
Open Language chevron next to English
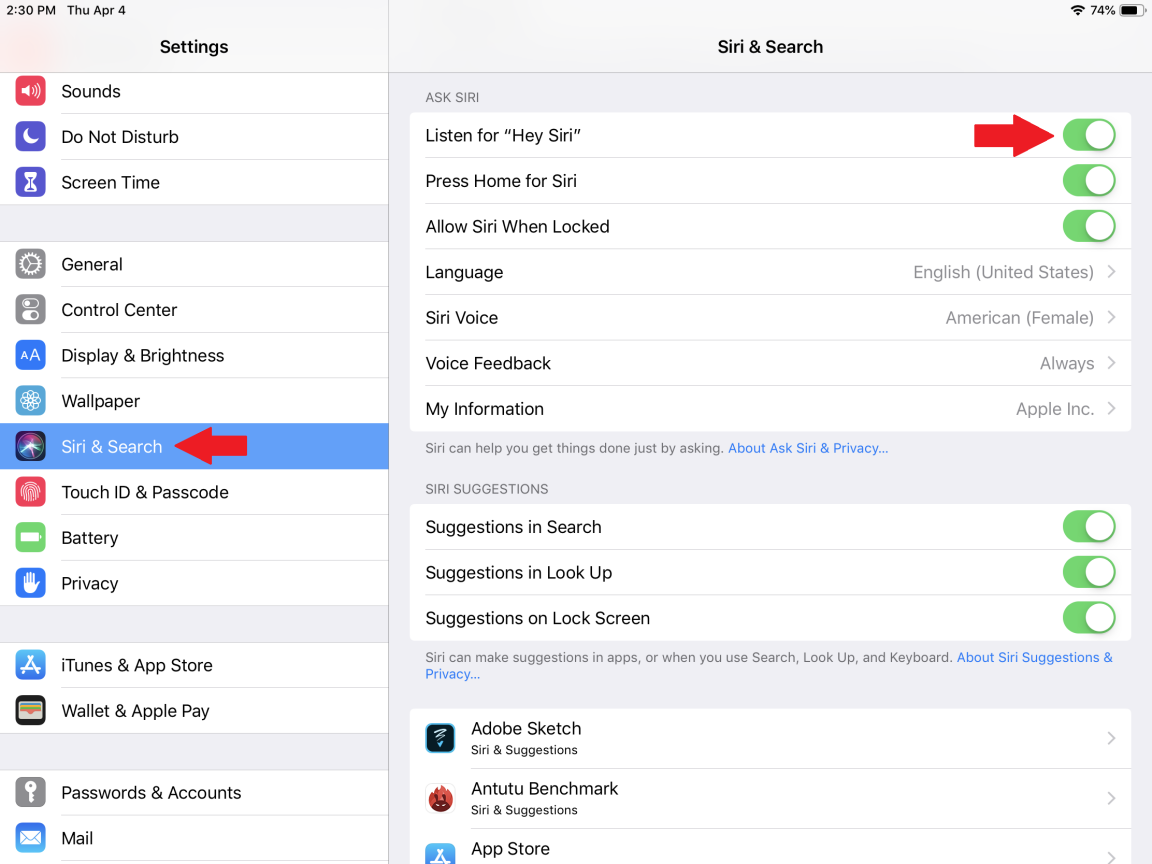(1111, 272)
